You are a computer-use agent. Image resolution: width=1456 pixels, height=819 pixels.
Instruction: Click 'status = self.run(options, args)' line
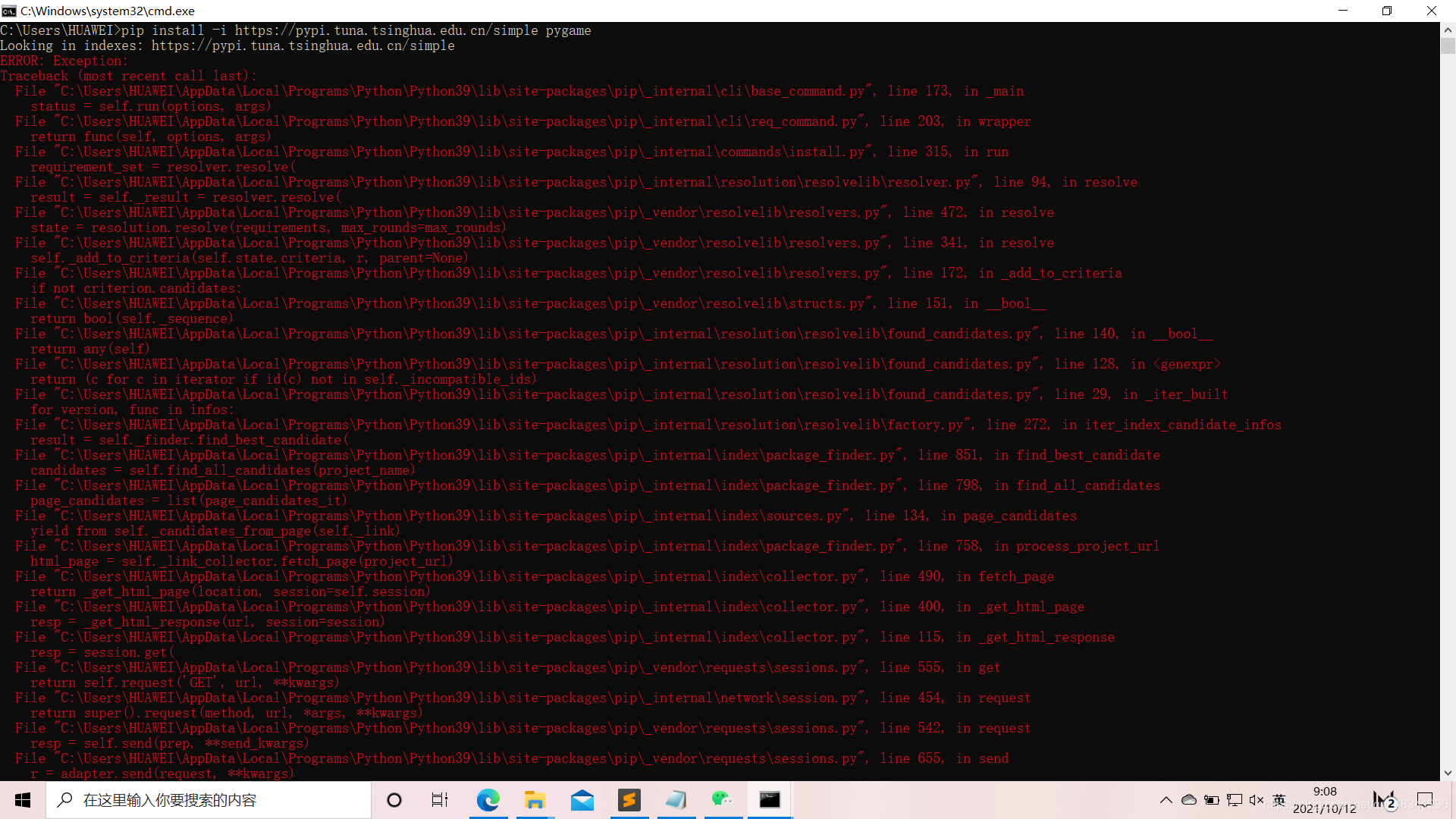coord(151,106)
